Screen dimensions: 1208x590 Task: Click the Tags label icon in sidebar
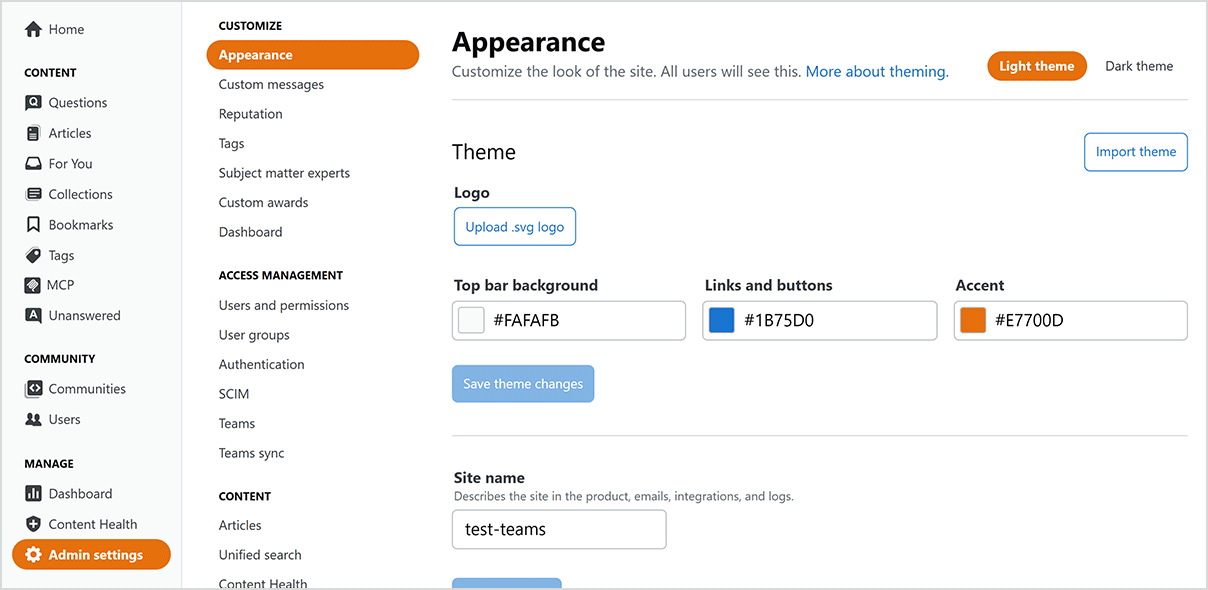[33, 256]
